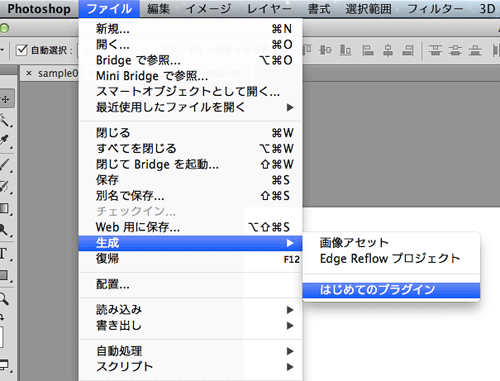The height and width of the screenshot is (381, 500).
Task: Click the distribute top edges icon
Action: [x=435, y=50]
